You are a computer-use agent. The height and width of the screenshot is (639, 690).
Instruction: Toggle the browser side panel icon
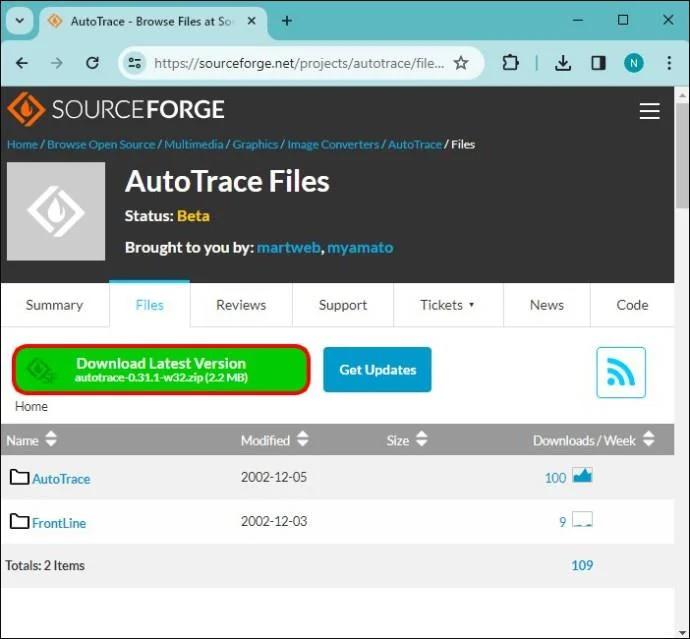(x=598, y=63)
